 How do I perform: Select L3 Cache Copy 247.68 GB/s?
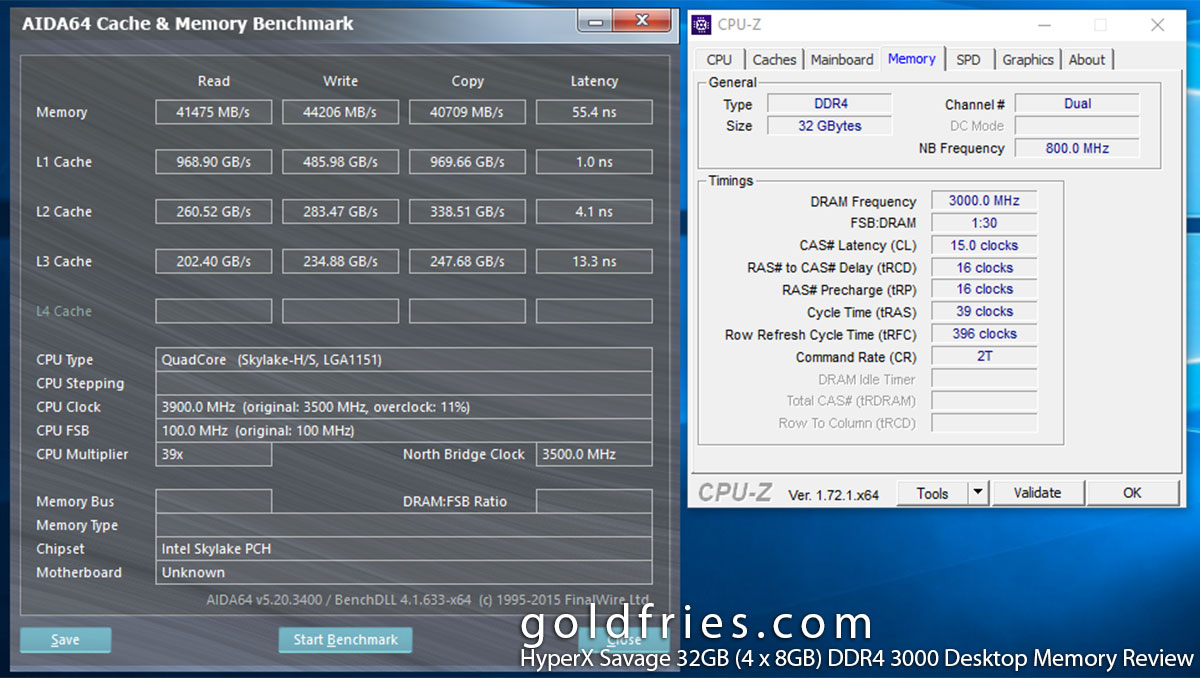point(467,262)
